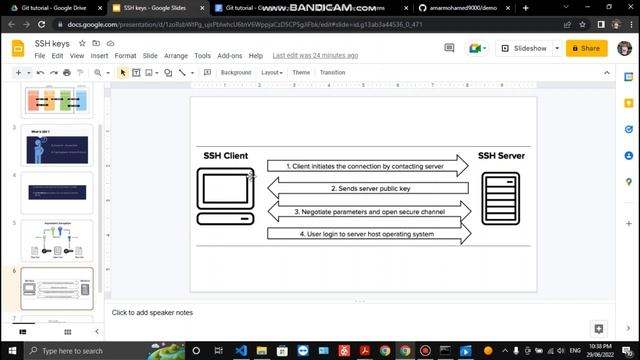Open the Meet dropdown arrow

(484, 49)
